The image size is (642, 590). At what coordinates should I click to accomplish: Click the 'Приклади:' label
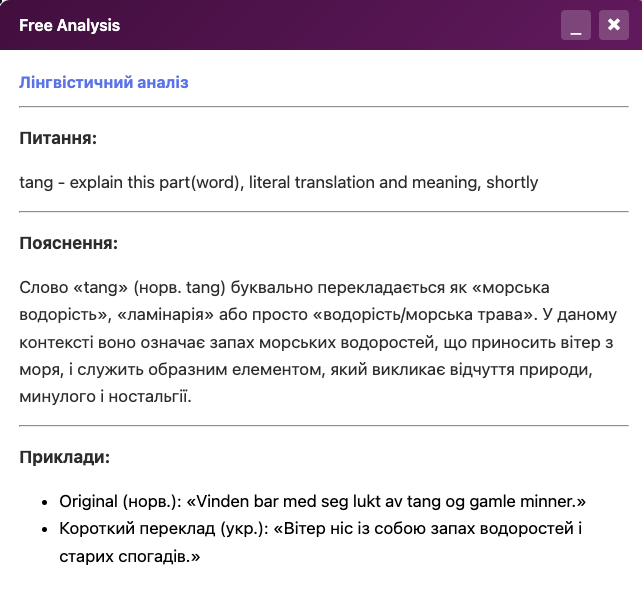65,457
